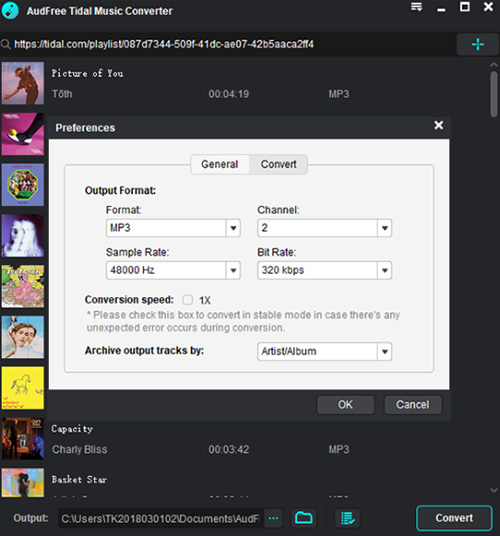Click the search magnifier icon
Viewport: 500px width, 536px height.
[x=5, y=44]
